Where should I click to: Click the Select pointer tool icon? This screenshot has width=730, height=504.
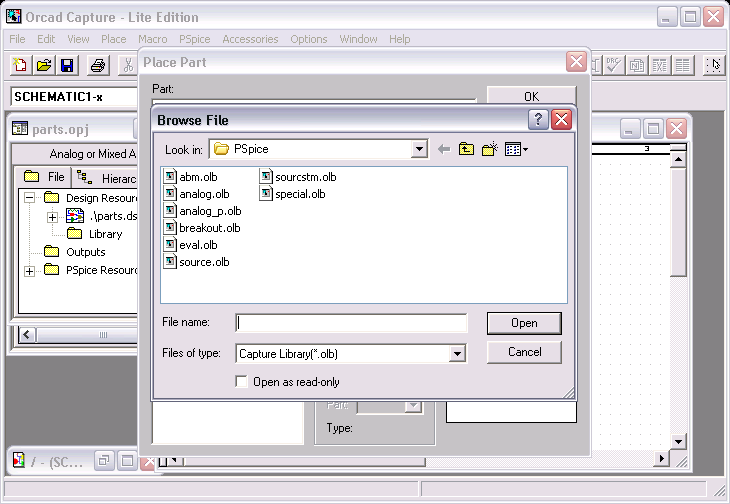tap(714, 65)
